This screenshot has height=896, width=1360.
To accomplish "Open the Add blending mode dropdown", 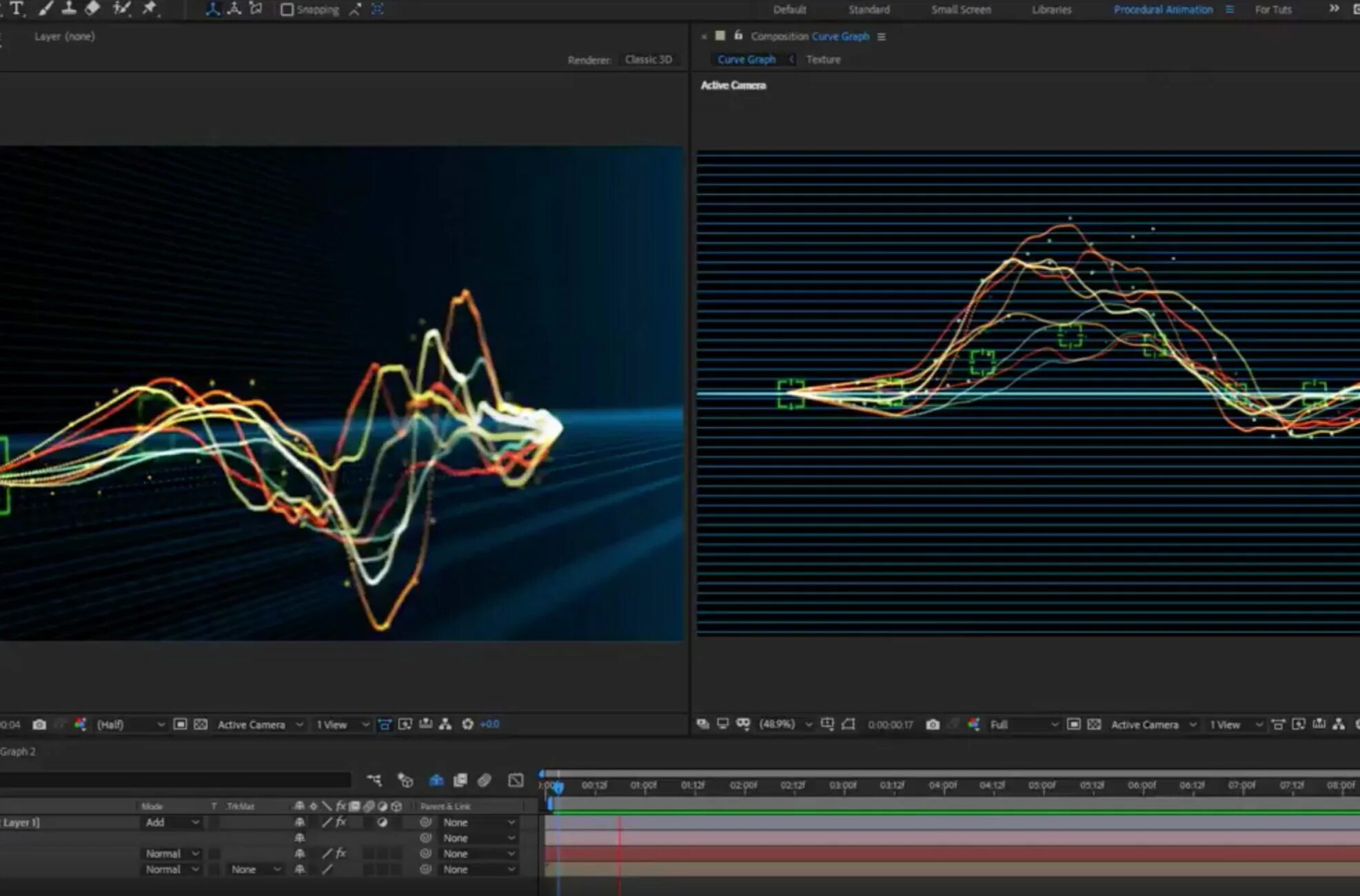I will click(x=172, y=822).
